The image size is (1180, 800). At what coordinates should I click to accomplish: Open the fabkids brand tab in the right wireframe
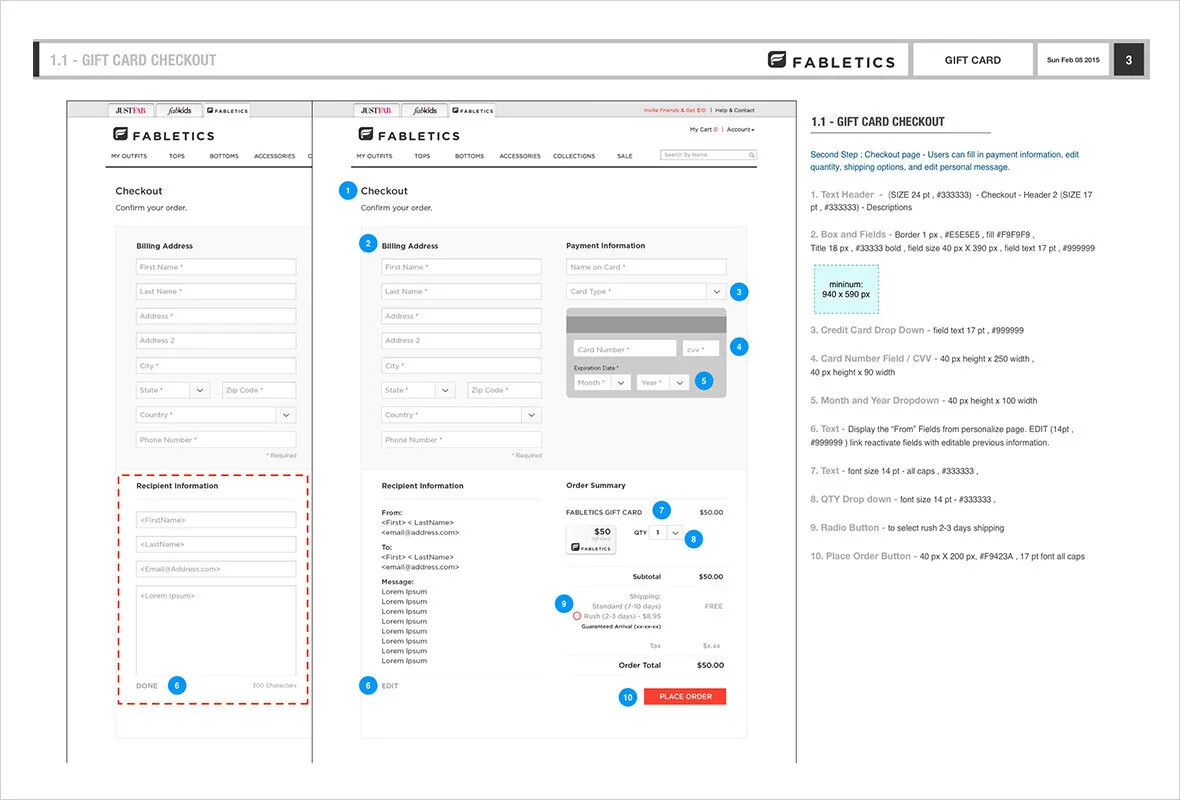(424, 111)
